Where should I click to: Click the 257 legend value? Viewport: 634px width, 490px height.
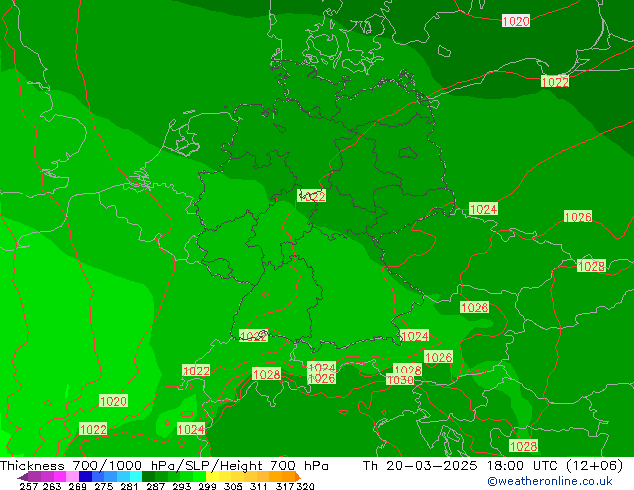pyautogui.click(x=29, y=486)
